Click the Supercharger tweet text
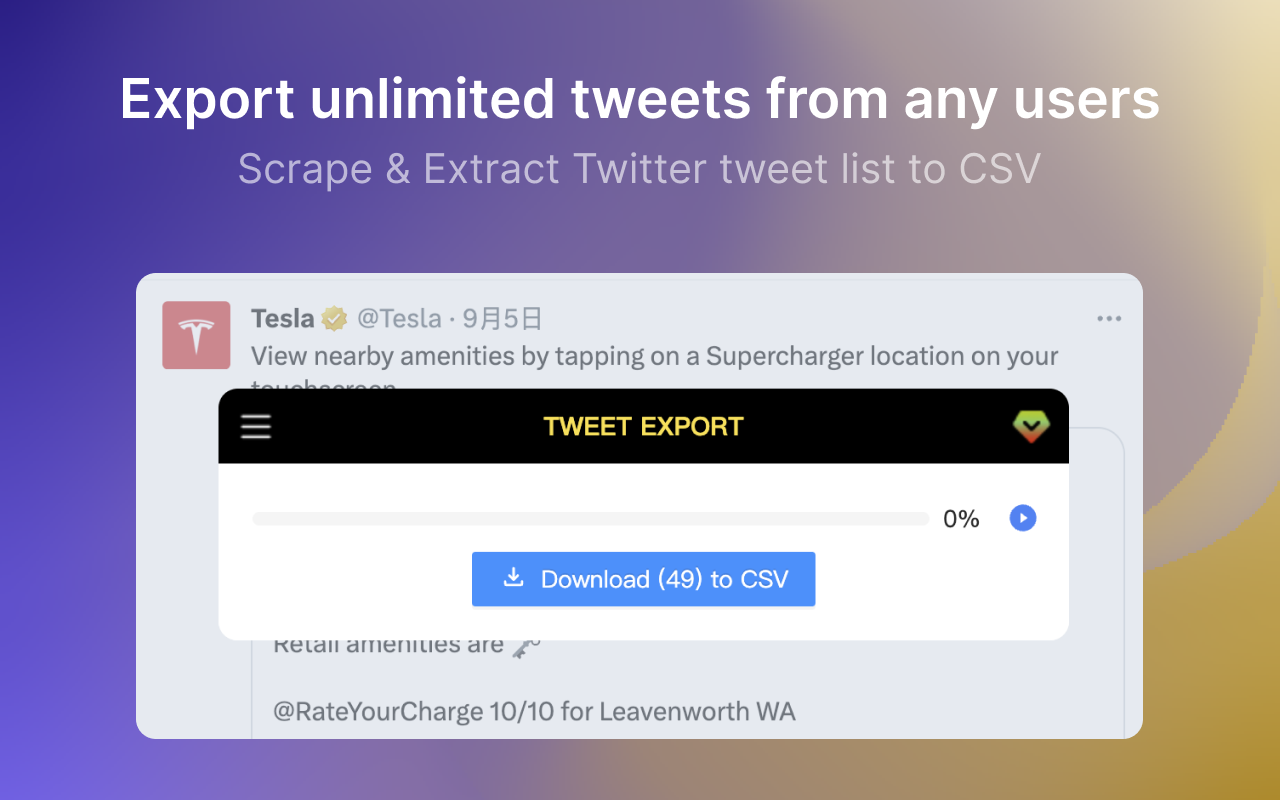1280x800 pixels. click(655, 356)
